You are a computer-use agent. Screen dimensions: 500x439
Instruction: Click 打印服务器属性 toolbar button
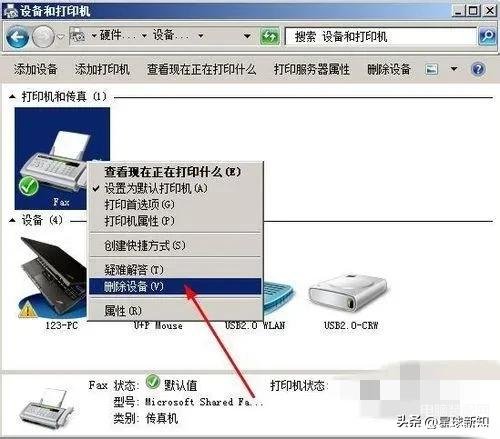point(312,69)
